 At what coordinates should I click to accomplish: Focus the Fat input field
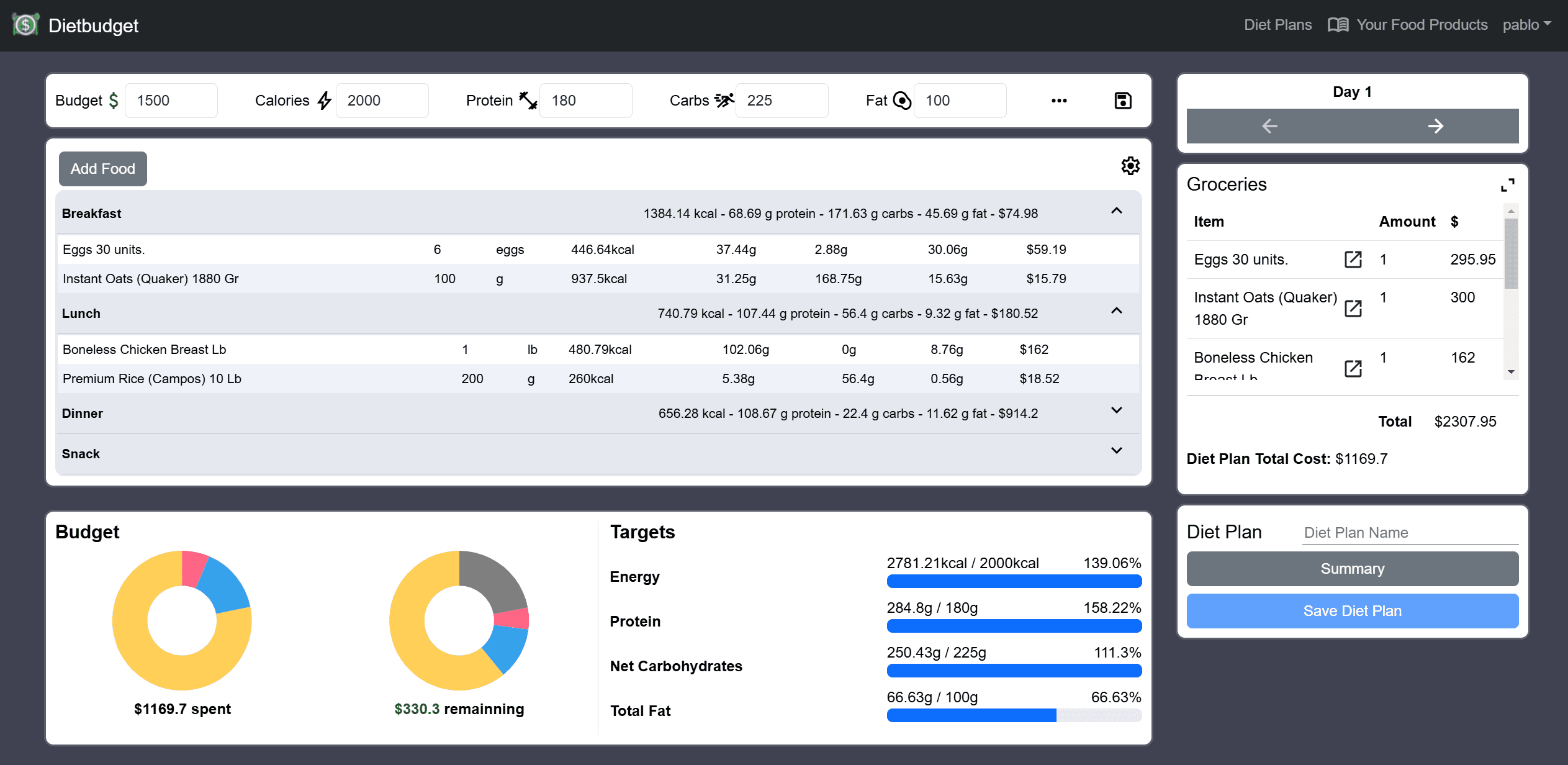coord(960,101)
